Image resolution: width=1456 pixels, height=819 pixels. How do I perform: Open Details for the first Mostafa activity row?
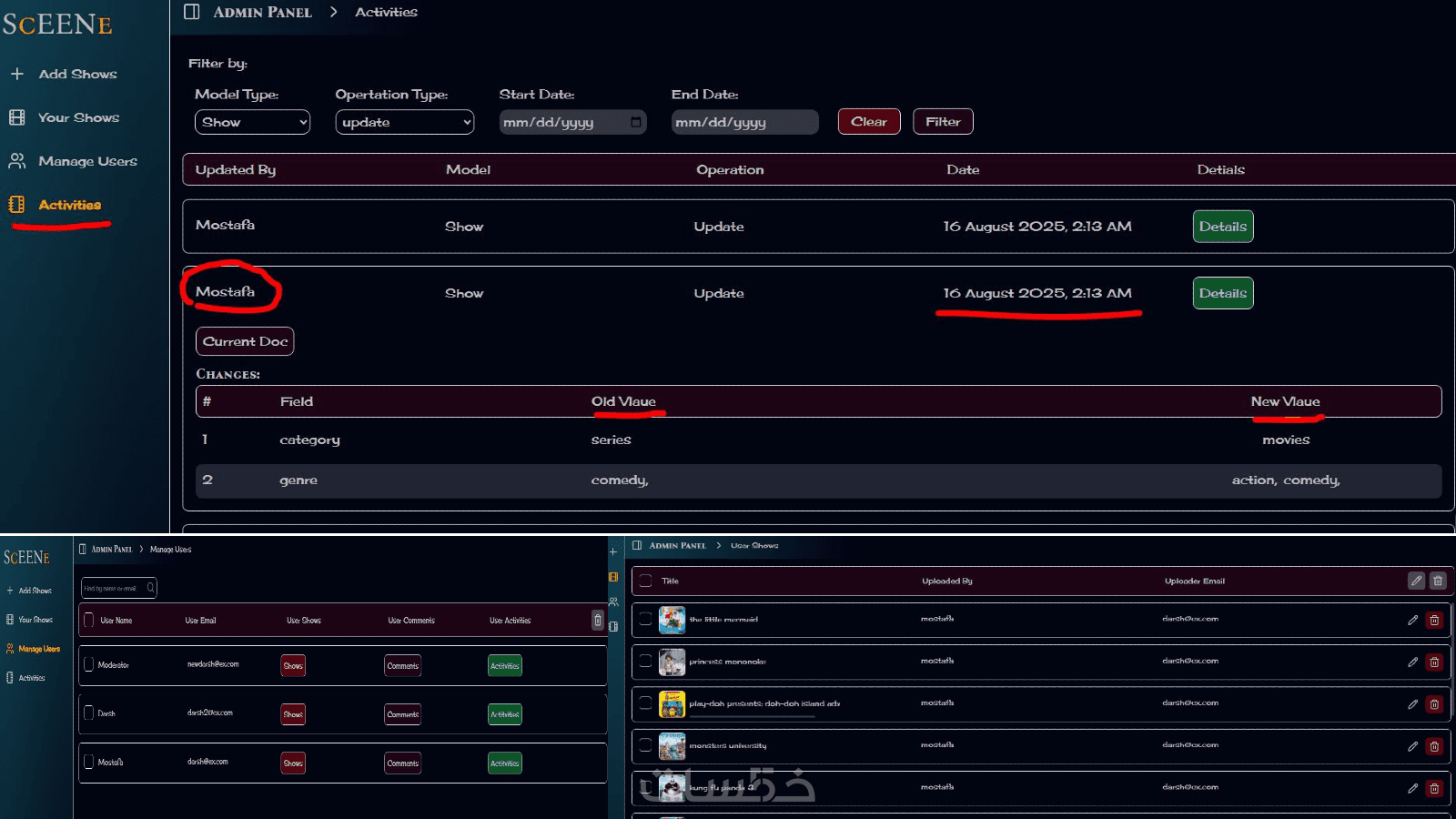1223,227
